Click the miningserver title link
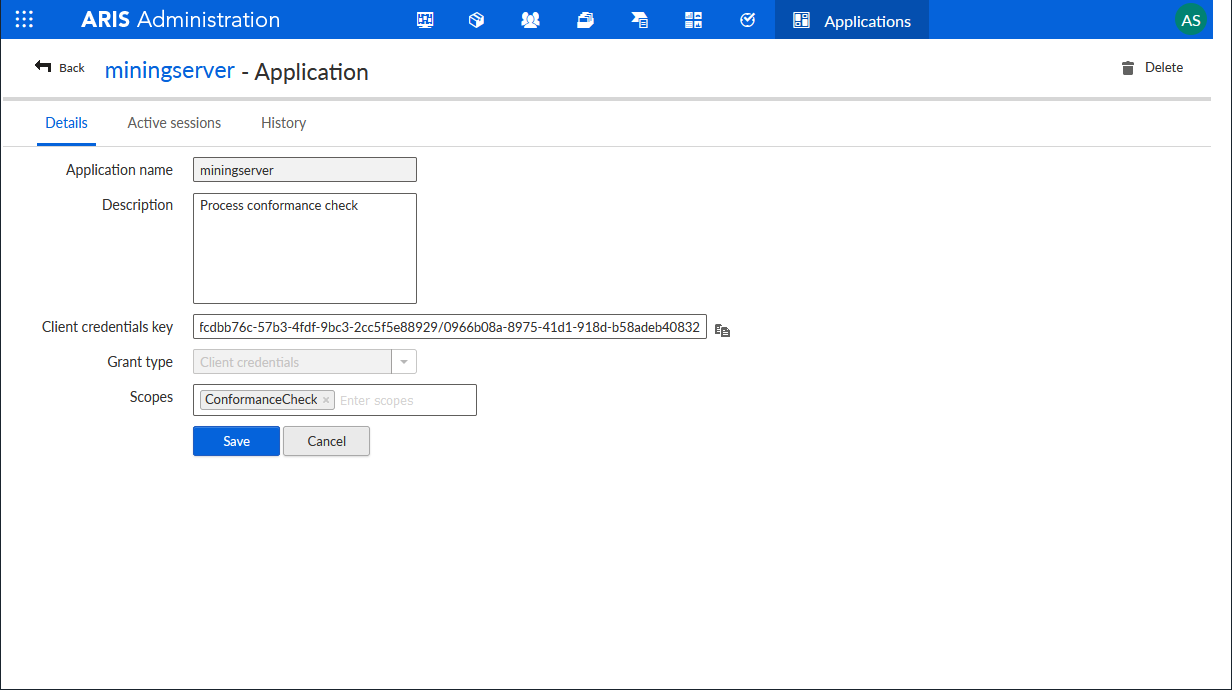Viewport: 1232px width, 690px height. [170, 71]
